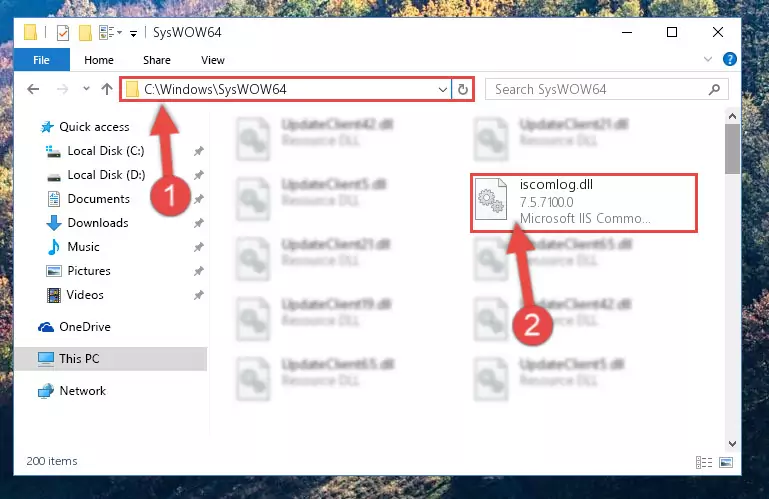Expand the ribbon chevron

point(707,59)
